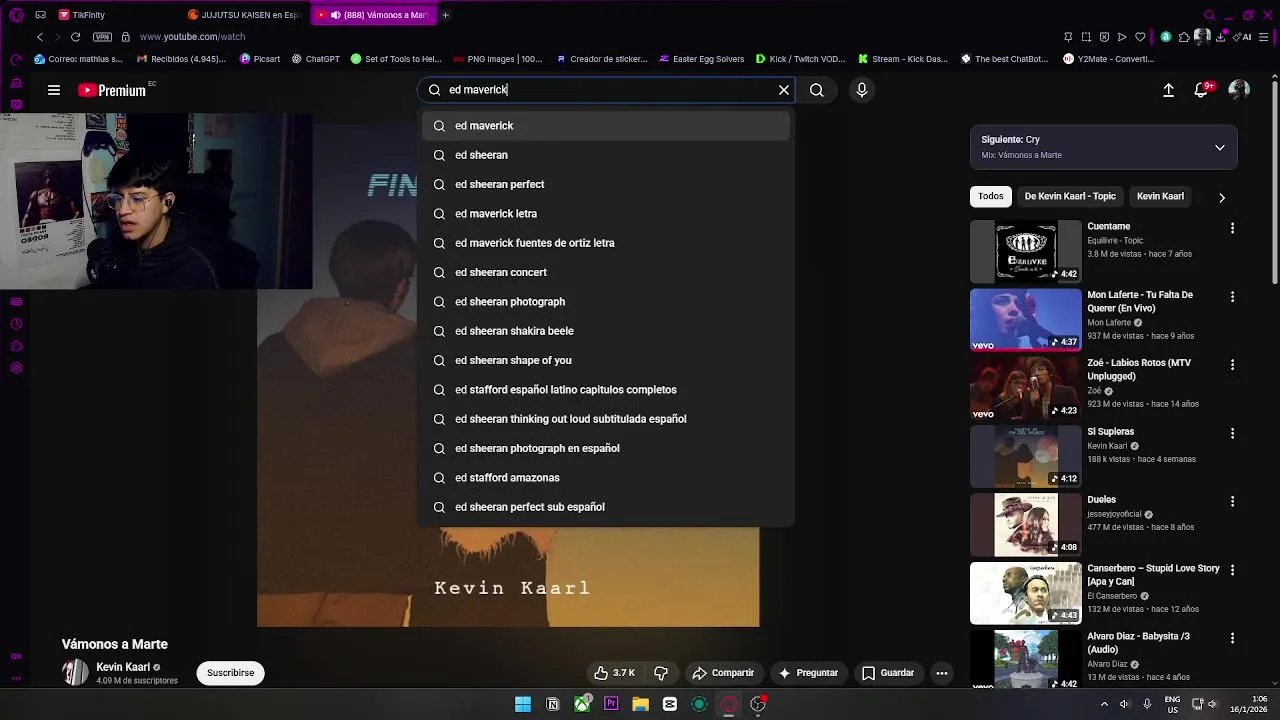The image size is (1280, 720).
Task: Start voice search with microphone icon
Action: pyautogui.click(x=862, y=90)
